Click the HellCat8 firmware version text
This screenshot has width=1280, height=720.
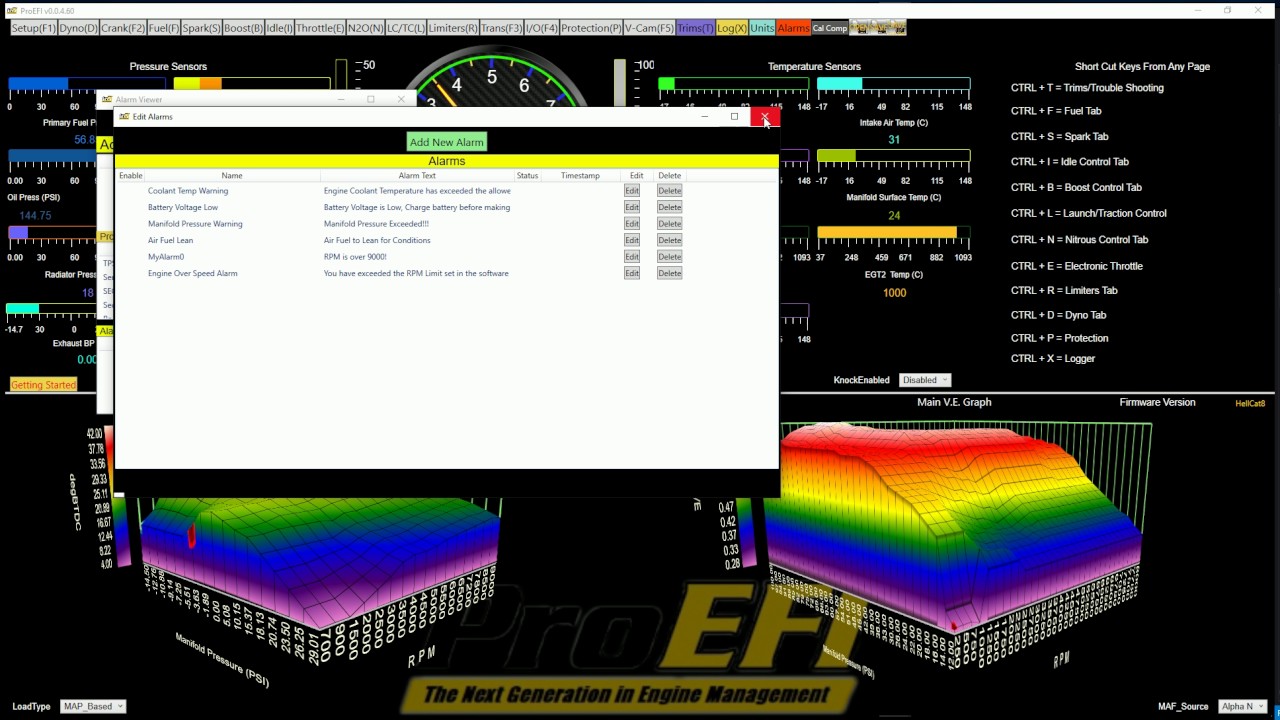1250,403
